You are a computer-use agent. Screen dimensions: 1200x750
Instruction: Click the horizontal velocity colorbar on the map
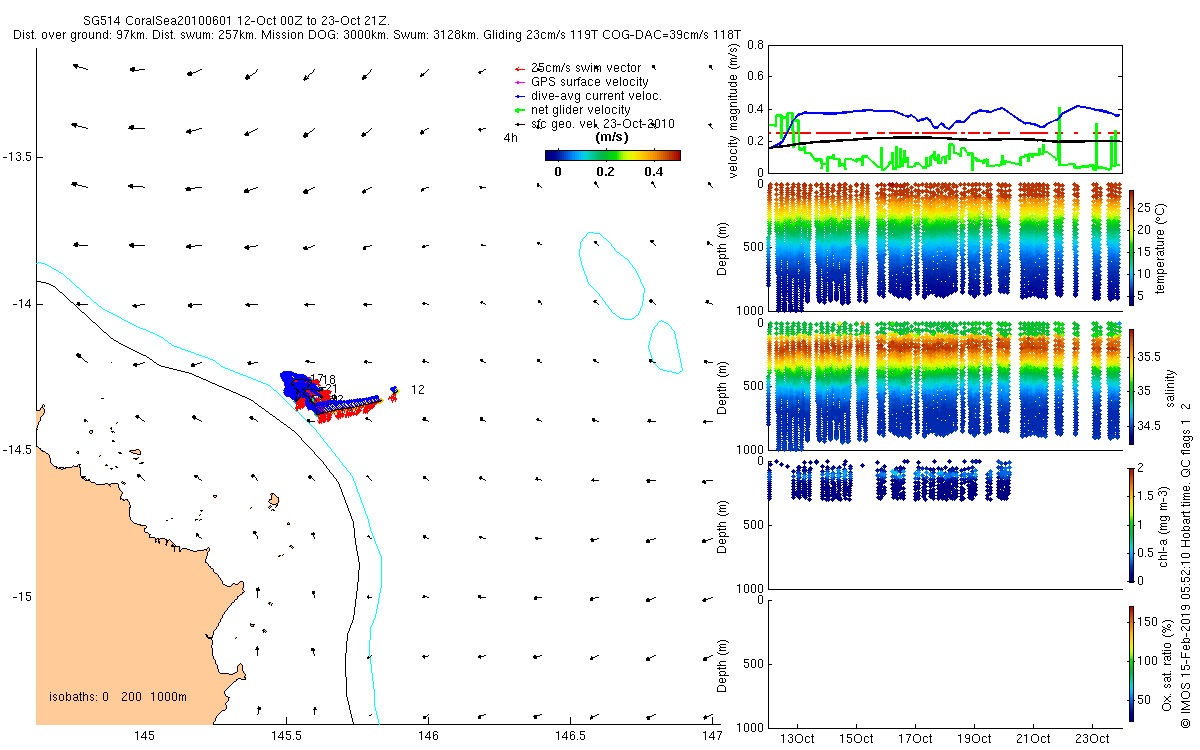pyautogui.click(x=613, y=155)
